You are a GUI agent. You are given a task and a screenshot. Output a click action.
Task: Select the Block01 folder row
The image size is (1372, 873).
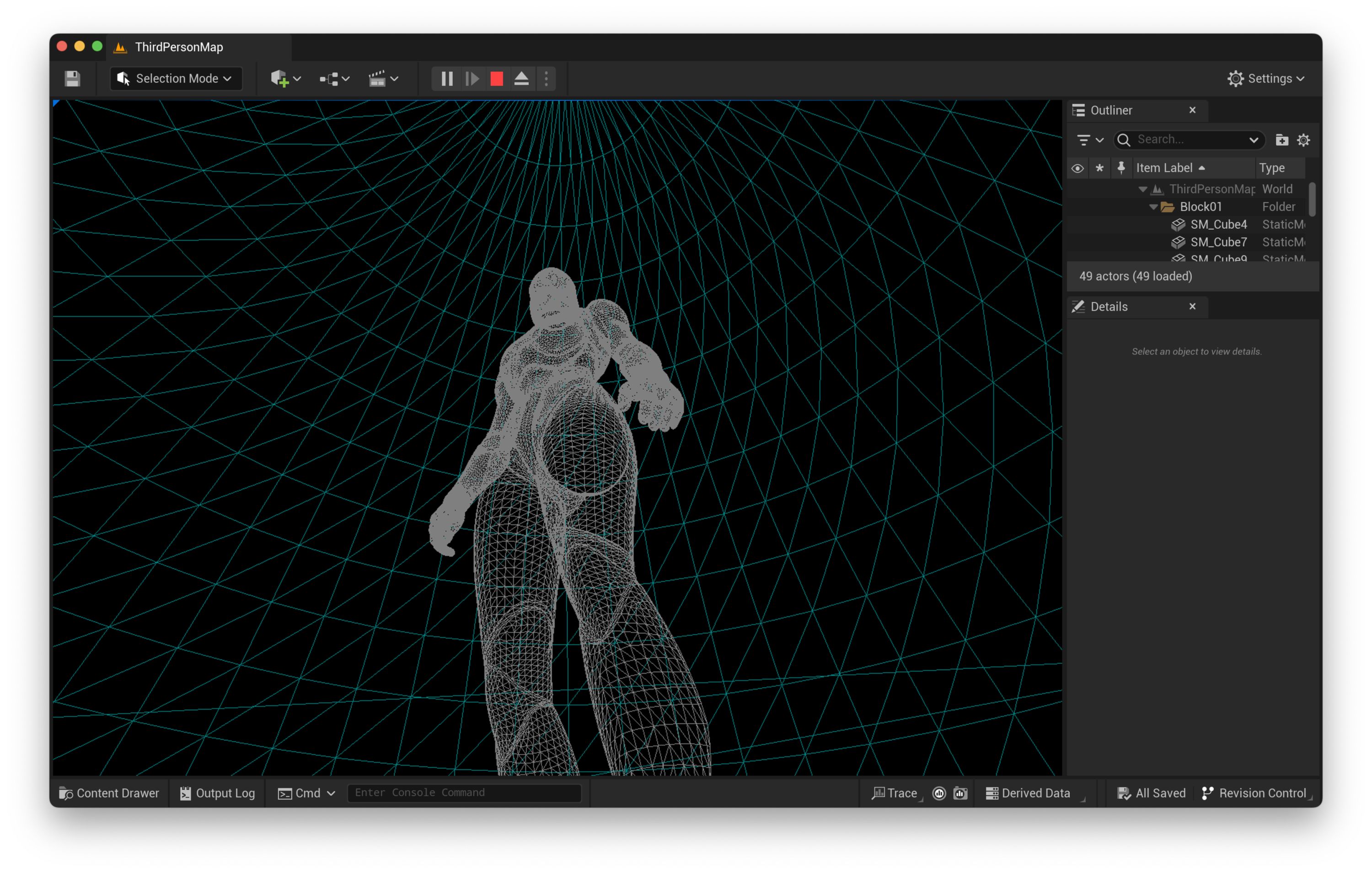[x=1186, y=207]
